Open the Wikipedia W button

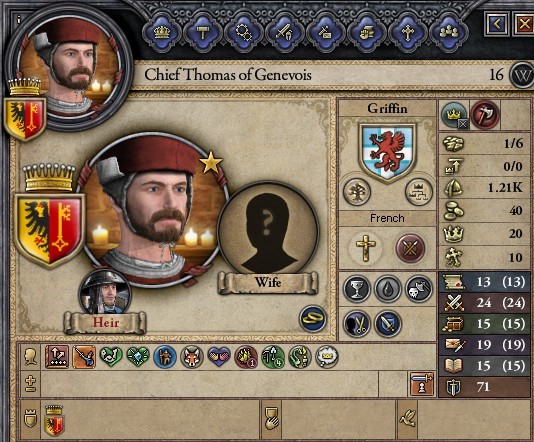click(x=522, y=75)
